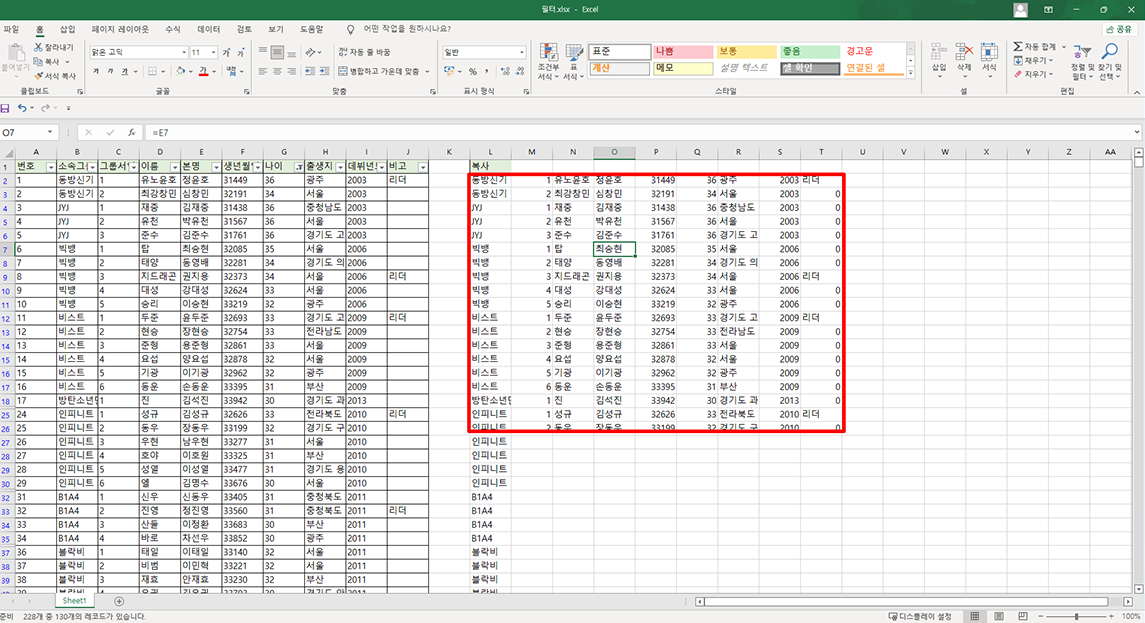This screenshot has height=623, width=1145.
Task: Click the decrease decimal icon
Action: point(520,71)
